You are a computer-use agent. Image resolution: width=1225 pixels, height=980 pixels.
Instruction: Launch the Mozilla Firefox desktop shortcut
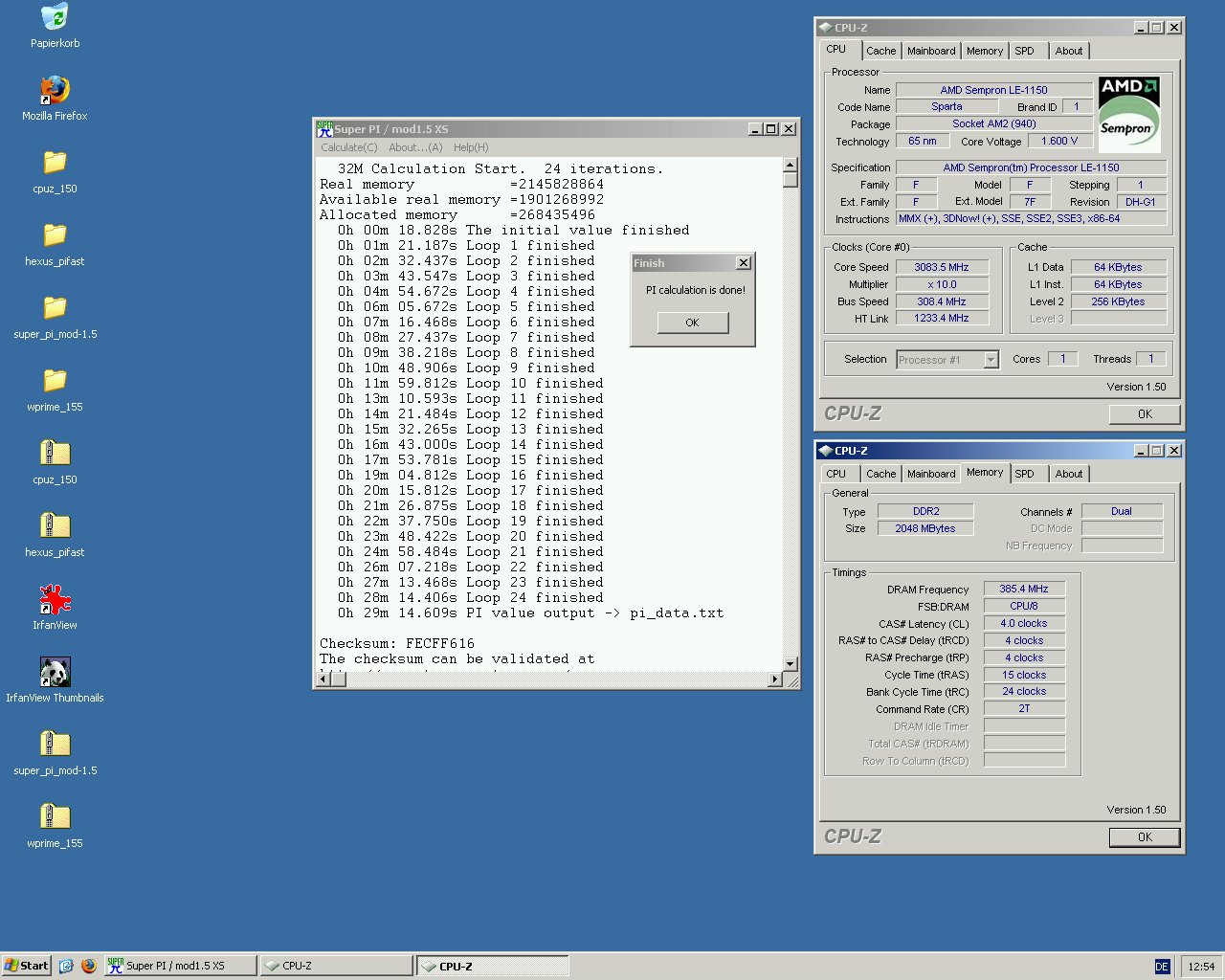55,90
